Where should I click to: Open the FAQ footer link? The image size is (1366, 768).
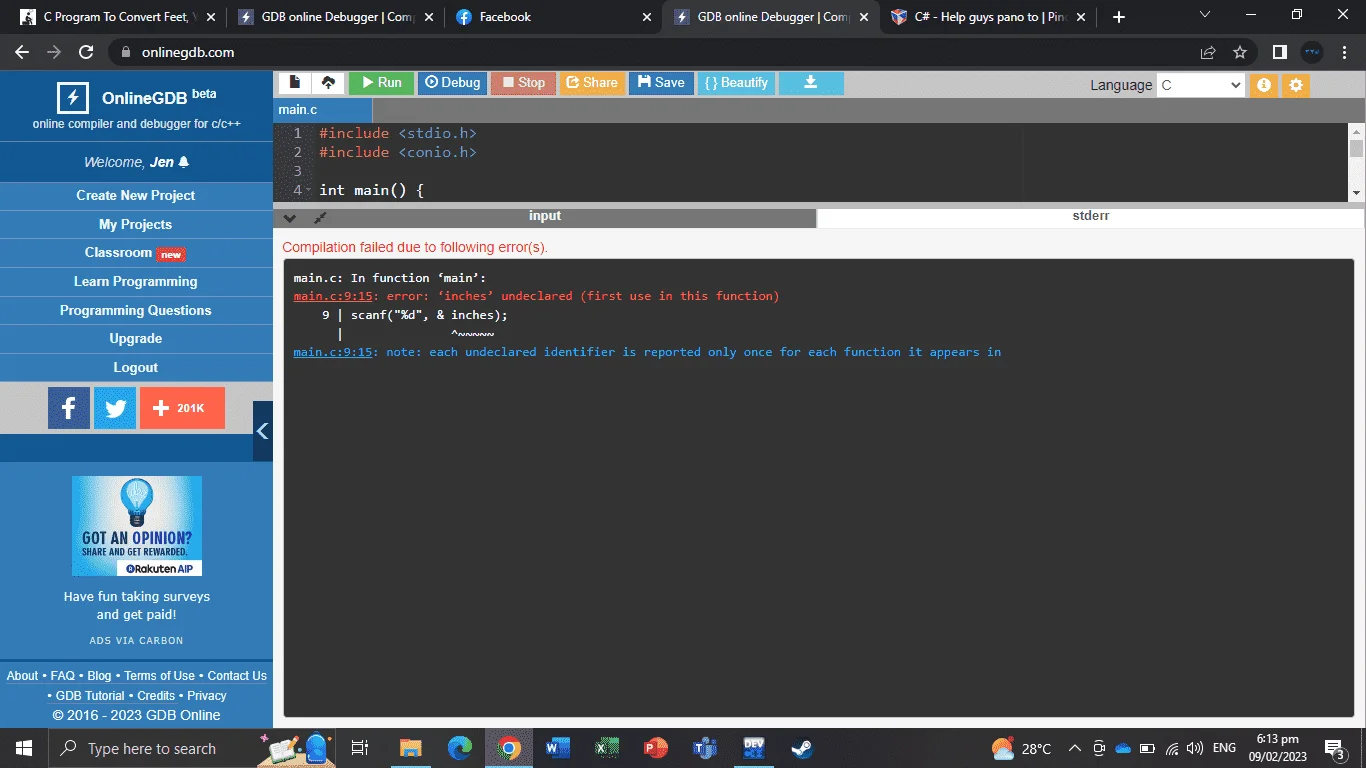pos(63,676)
